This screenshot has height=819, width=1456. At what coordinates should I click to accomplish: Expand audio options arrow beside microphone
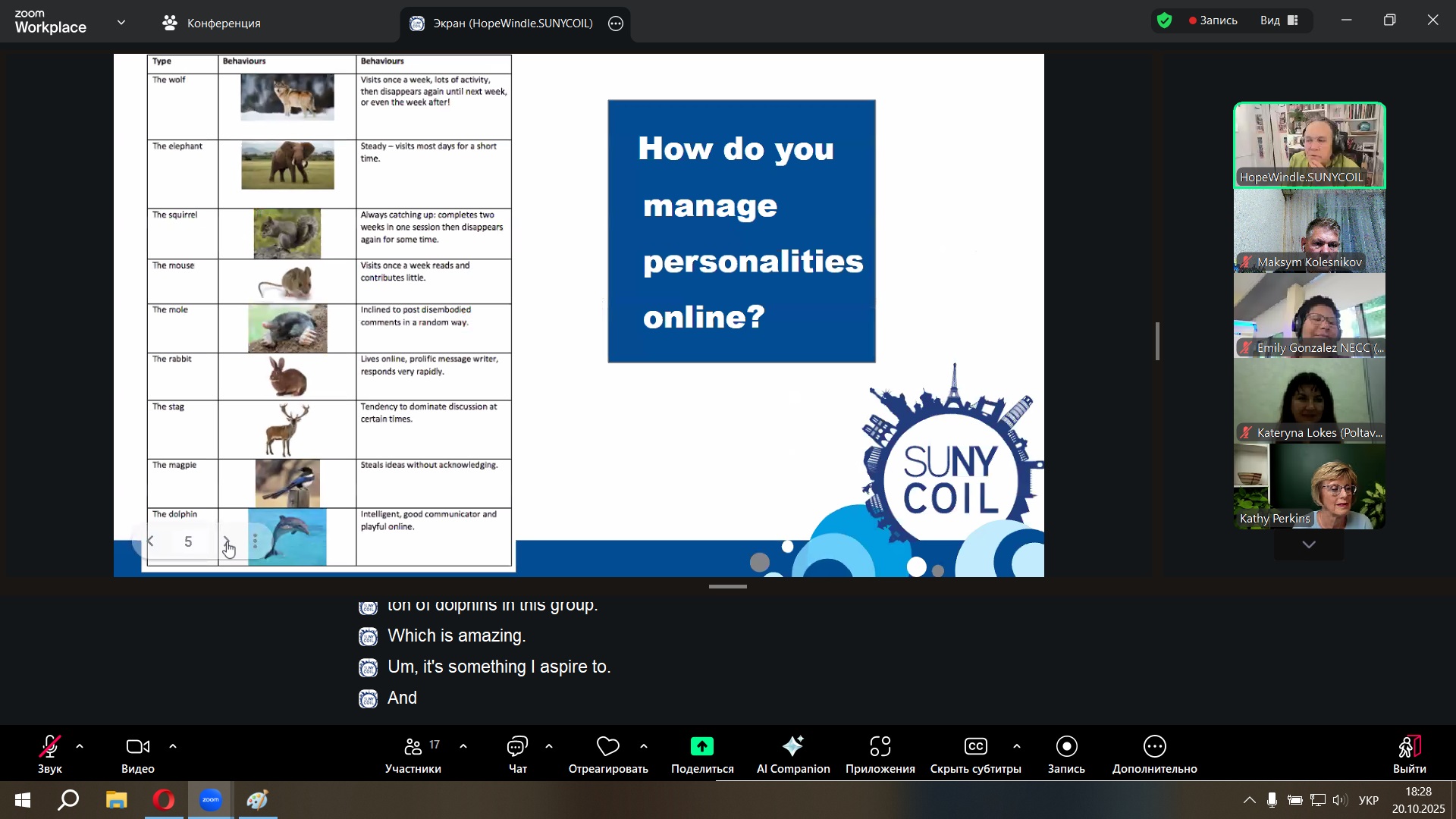pyautogui.click(x=80, y=747)
